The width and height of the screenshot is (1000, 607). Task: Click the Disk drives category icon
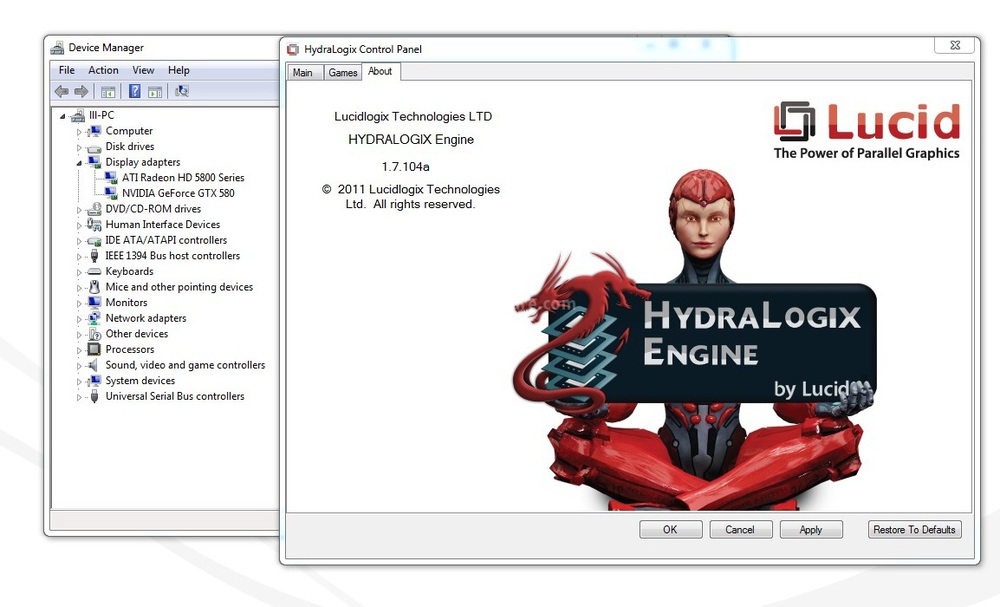pyautogui.click(x=94, y=147)
